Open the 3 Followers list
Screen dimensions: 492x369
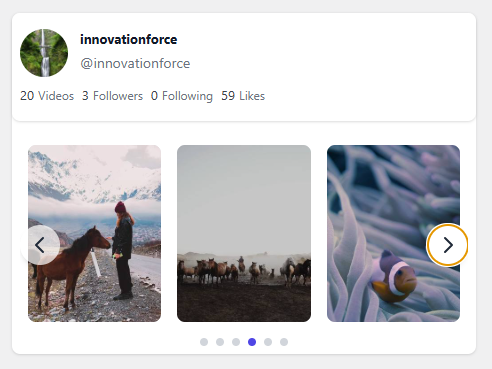[x=112, y=96]
